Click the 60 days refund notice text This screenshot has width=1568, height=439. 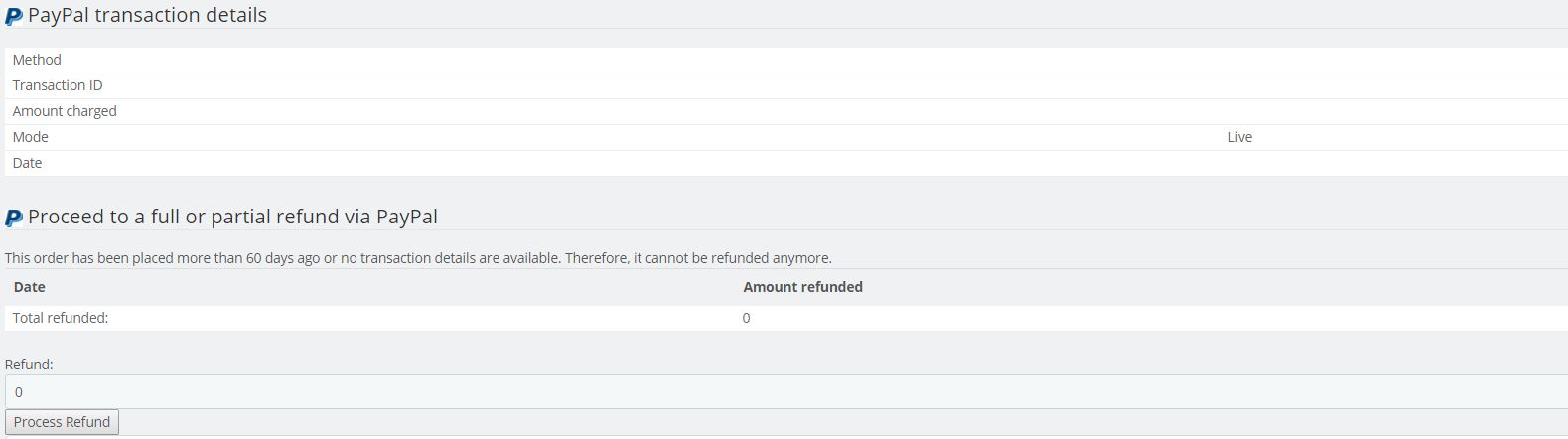pyautogui.click(x=418, y=258)
